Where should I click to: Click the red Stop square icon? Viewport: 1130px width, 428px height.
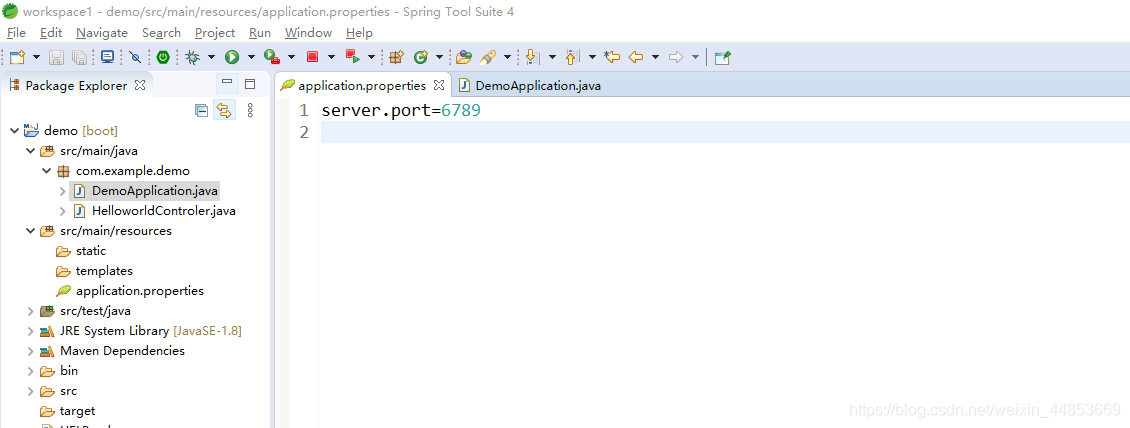click(x=312, y=57)
